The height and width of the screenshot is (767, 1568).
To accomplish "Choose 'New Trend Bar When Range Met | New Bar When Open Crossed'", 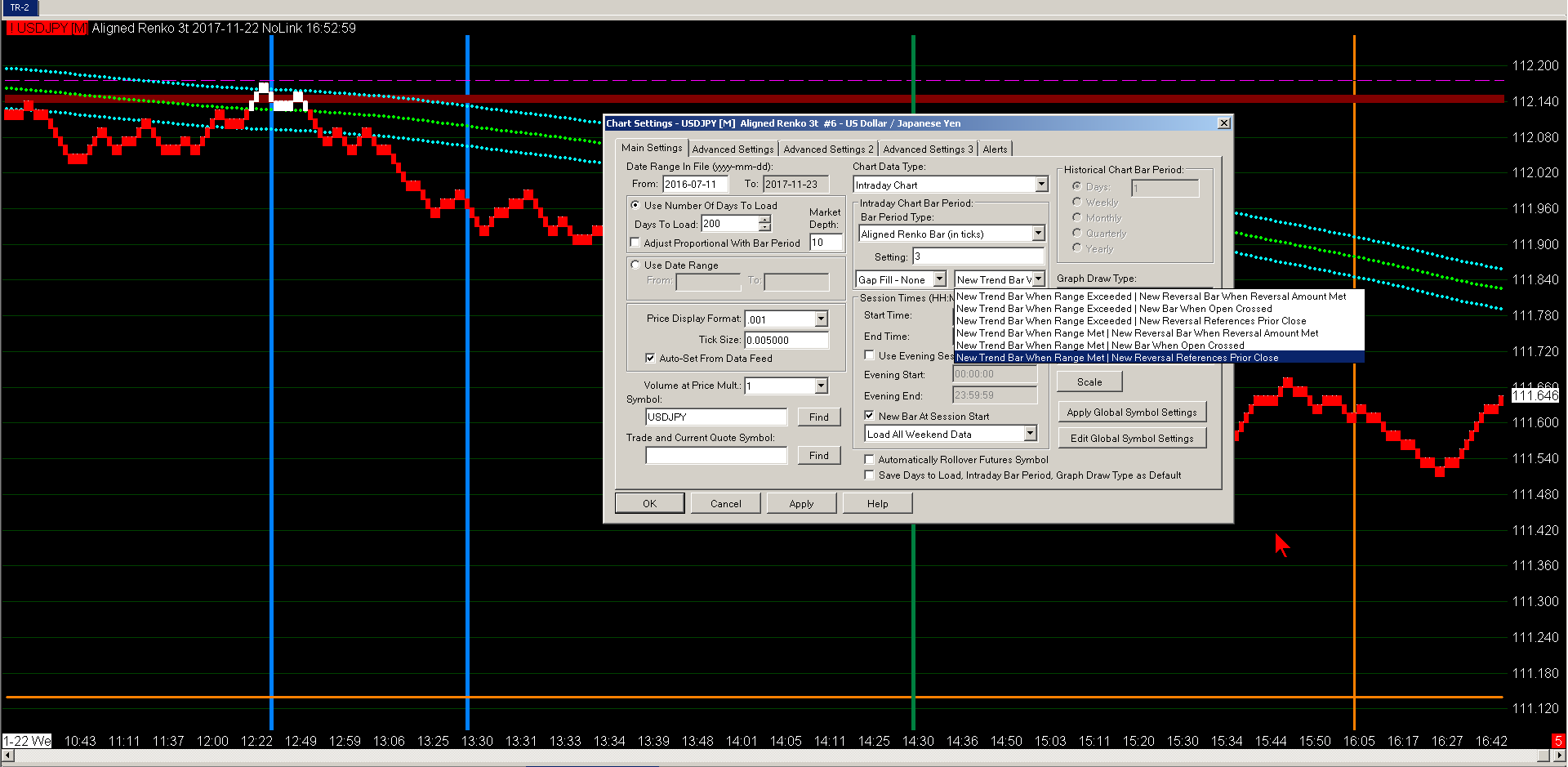I will (x=1100, y=346).
